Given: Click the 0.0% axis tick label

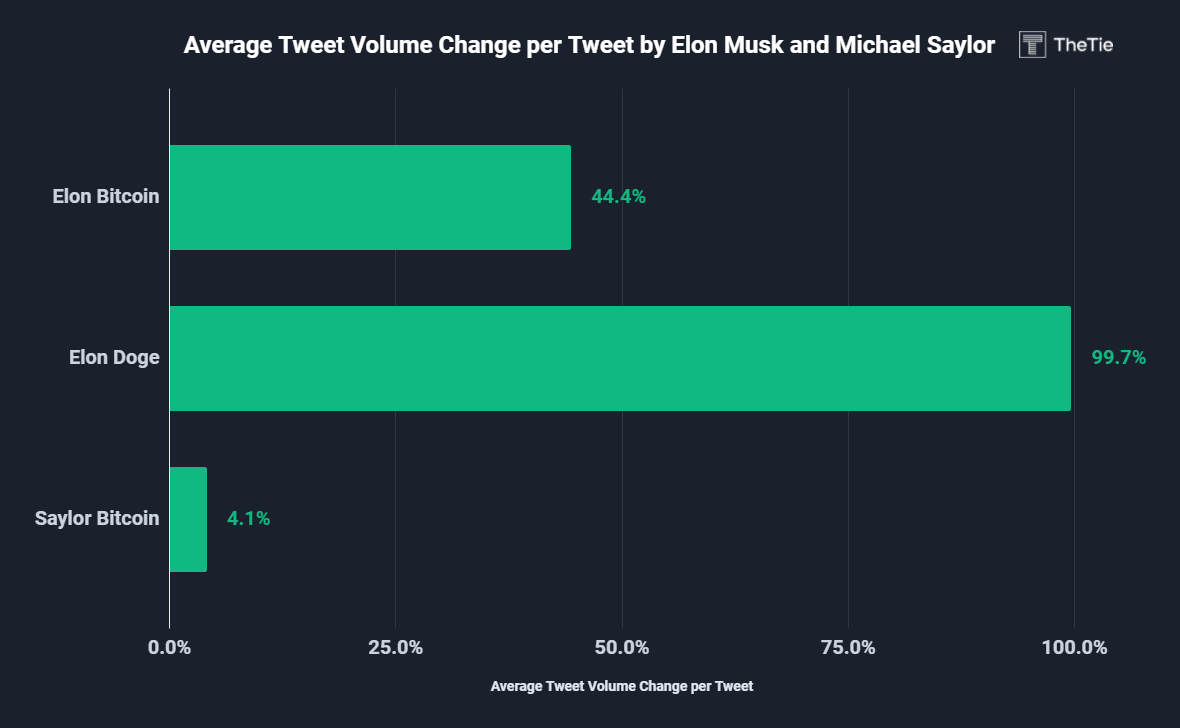Looking at the screenshot, I should pos(169,647).
